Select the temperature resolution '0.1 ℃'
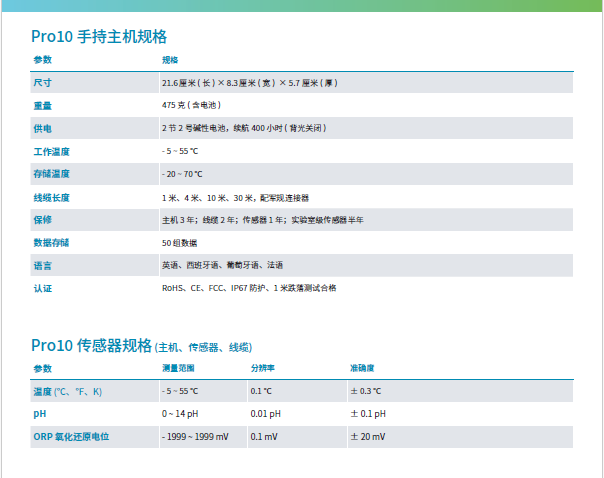 (261, 391)
